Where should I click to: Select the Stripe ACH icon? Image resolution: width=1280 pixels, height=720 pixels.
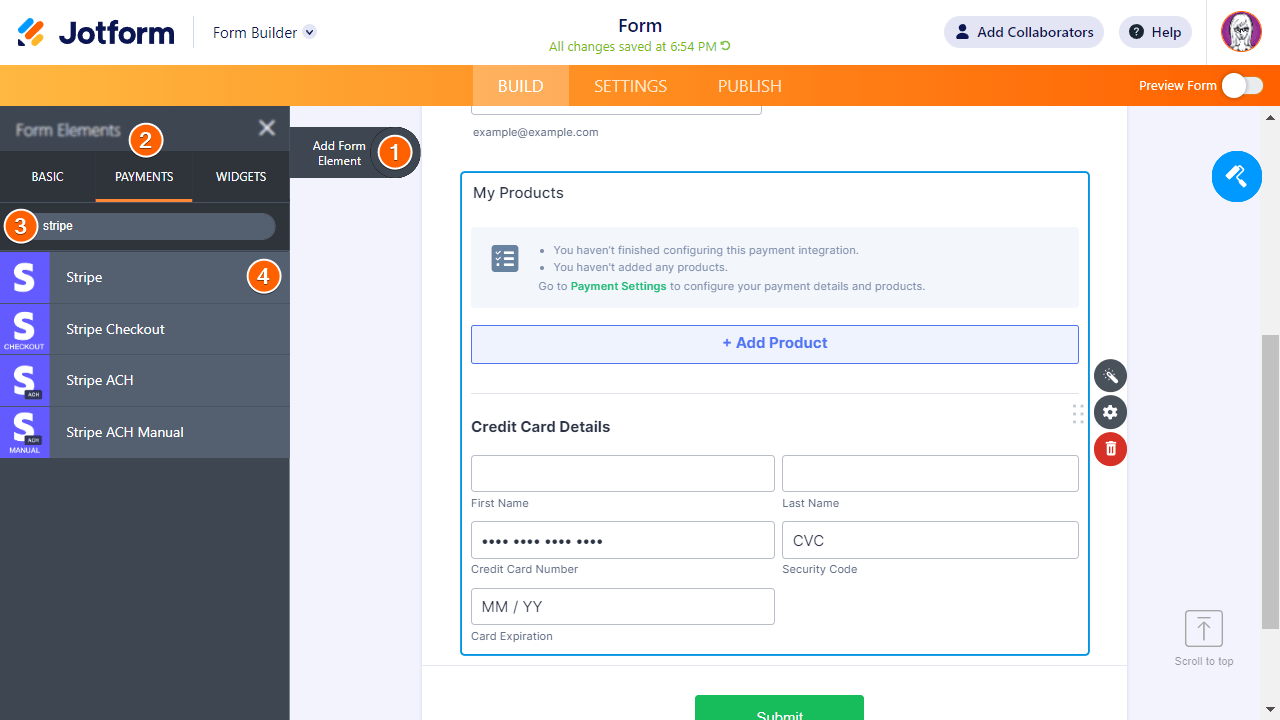[x=24, y=380]
